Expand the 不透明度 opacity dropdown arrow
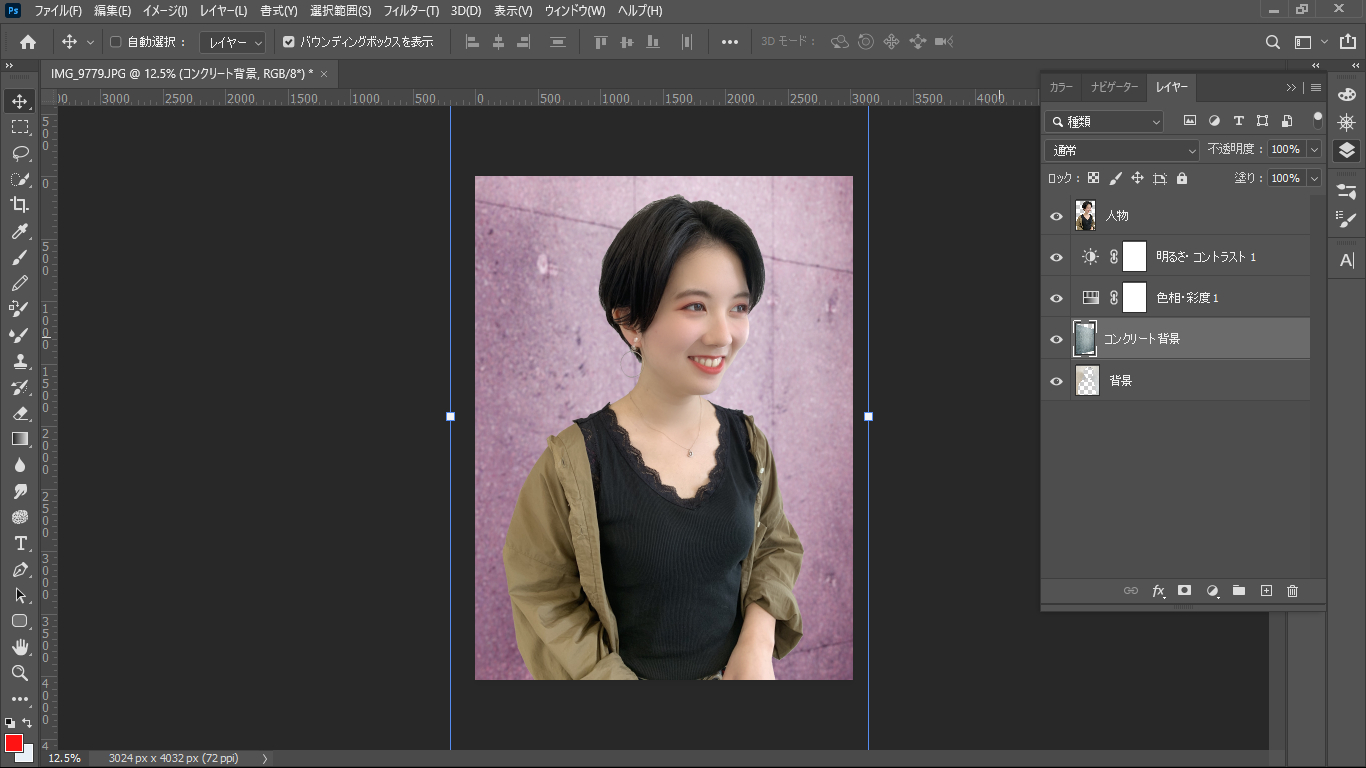Image resolution: width=1366 pixels, height=768 pixels. point(1314,149)
